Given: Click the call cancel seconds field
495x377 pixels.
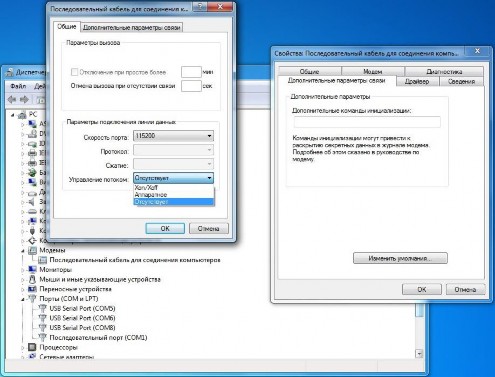Looking at the screenshot, I should pos(191,86).
